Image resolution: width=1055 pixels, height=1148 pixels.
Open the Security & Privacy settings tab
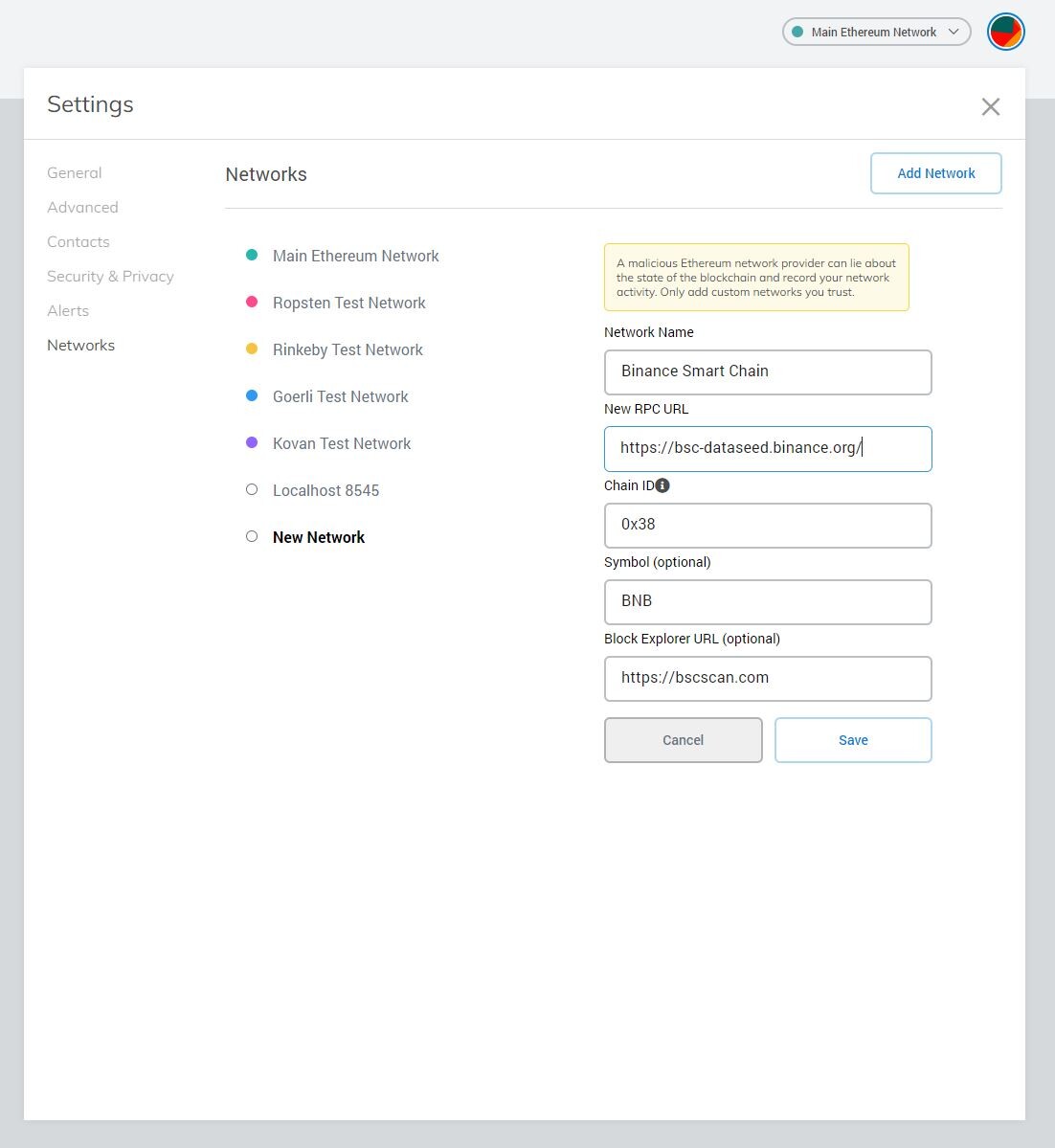click(x=110, y=276)
